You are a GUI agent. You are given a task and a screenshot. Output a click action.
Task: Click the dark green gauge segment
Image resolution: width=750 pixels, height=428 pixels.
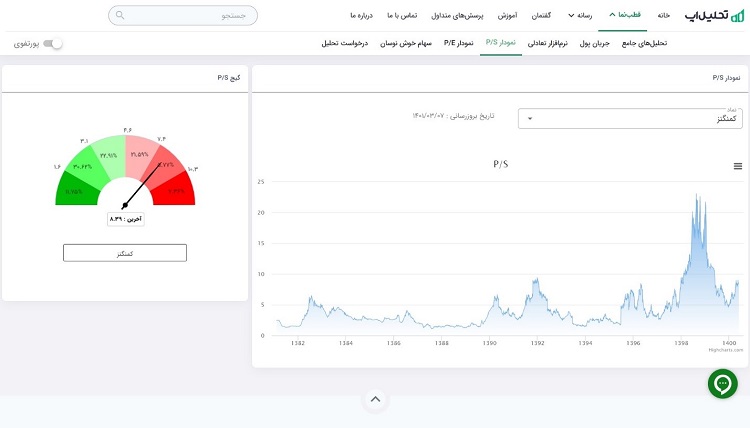pos(75,189)
